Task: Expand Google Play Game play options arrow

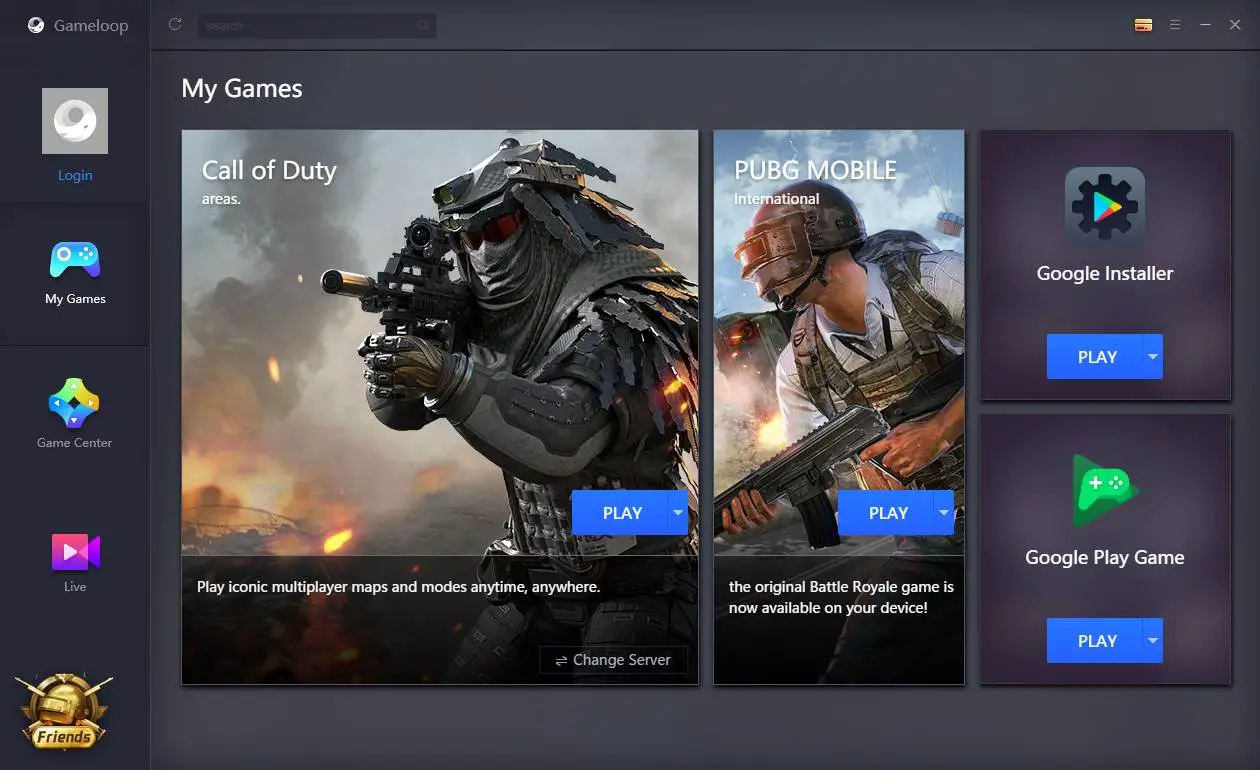Action: [x=1153, y=641]
